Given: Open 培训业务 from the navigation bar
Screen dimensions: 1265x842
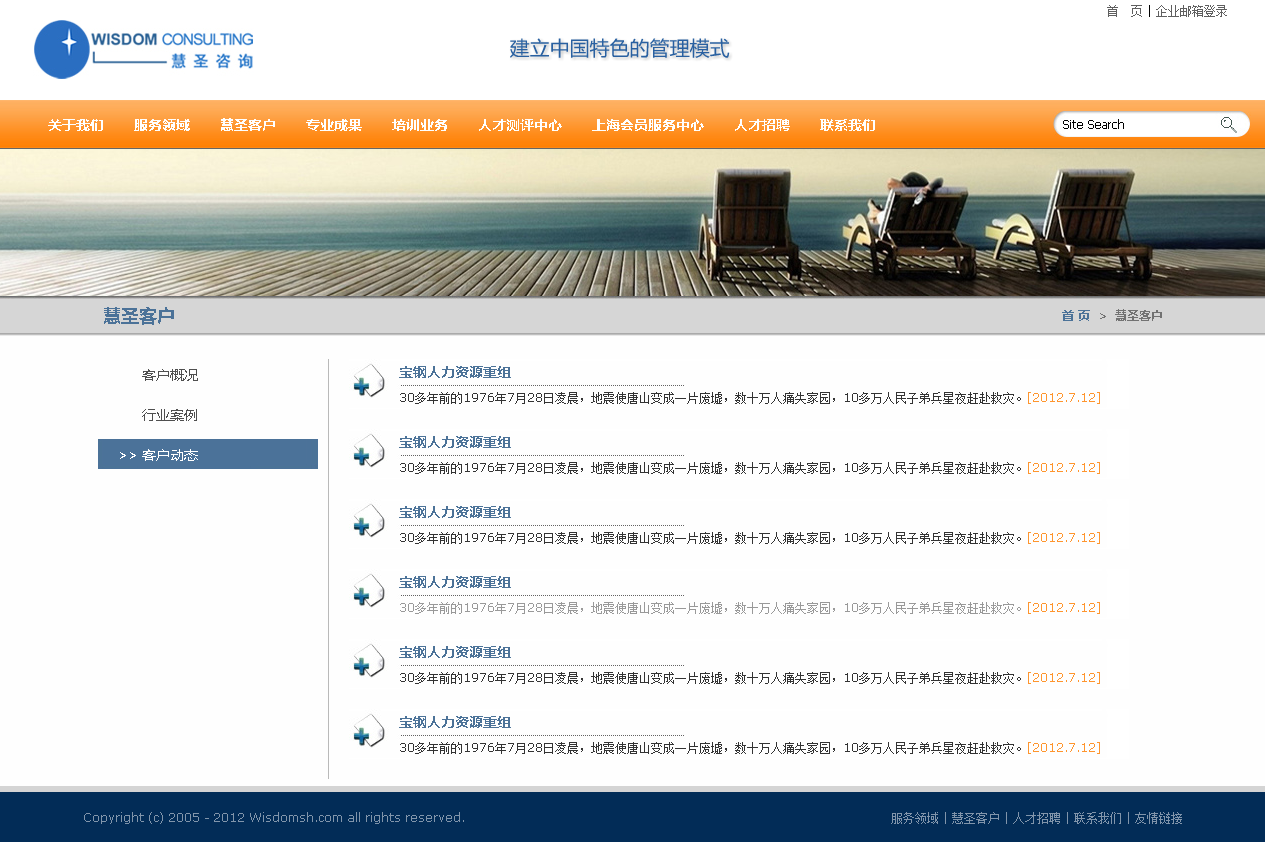Looking at the screenshot, I should [420, 125].
